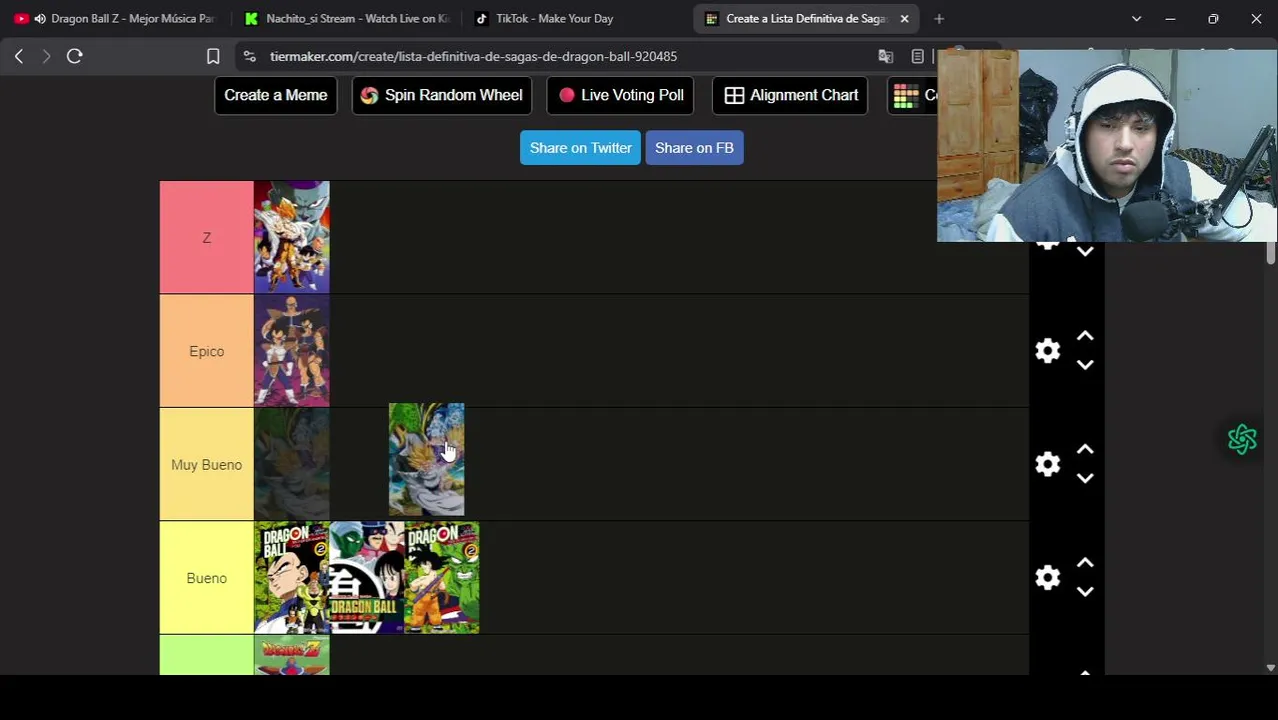
Task: Click the yellow Bueno tier label
Action: [x=207, y=578]
